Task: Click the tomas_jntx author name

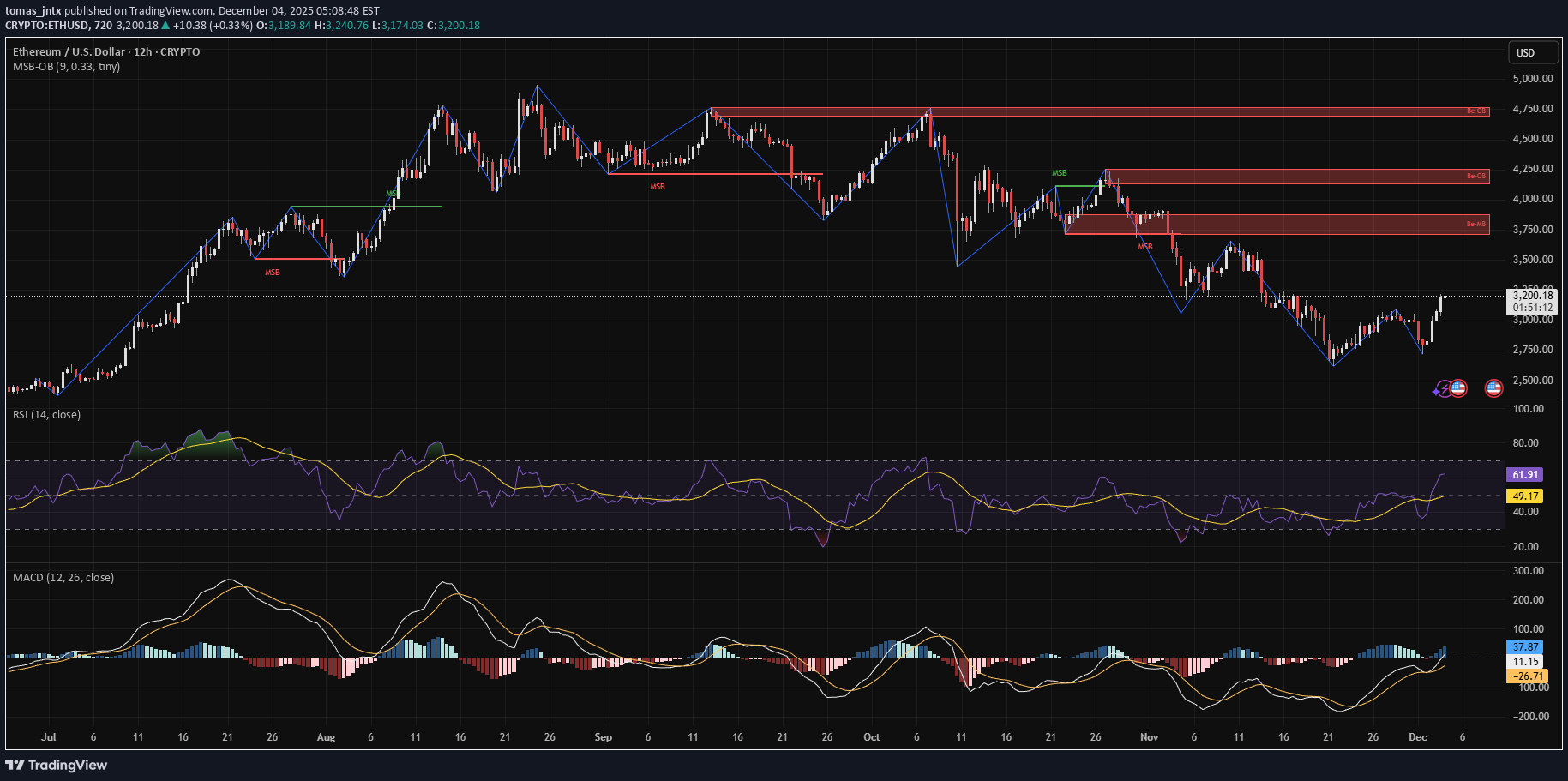Action: pos(33,11)
